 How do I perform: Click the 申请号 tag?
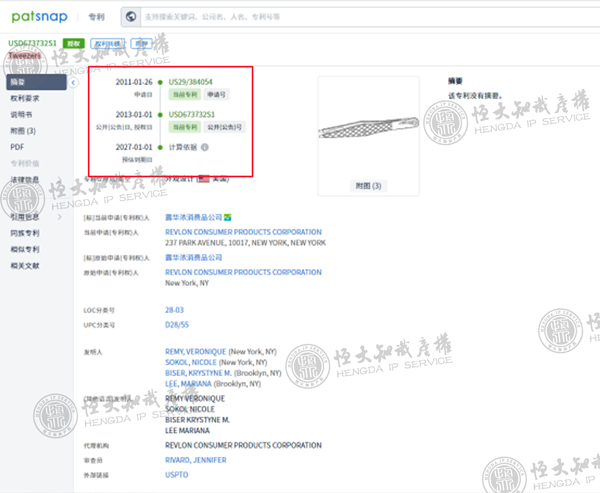[x=217, y=95]
